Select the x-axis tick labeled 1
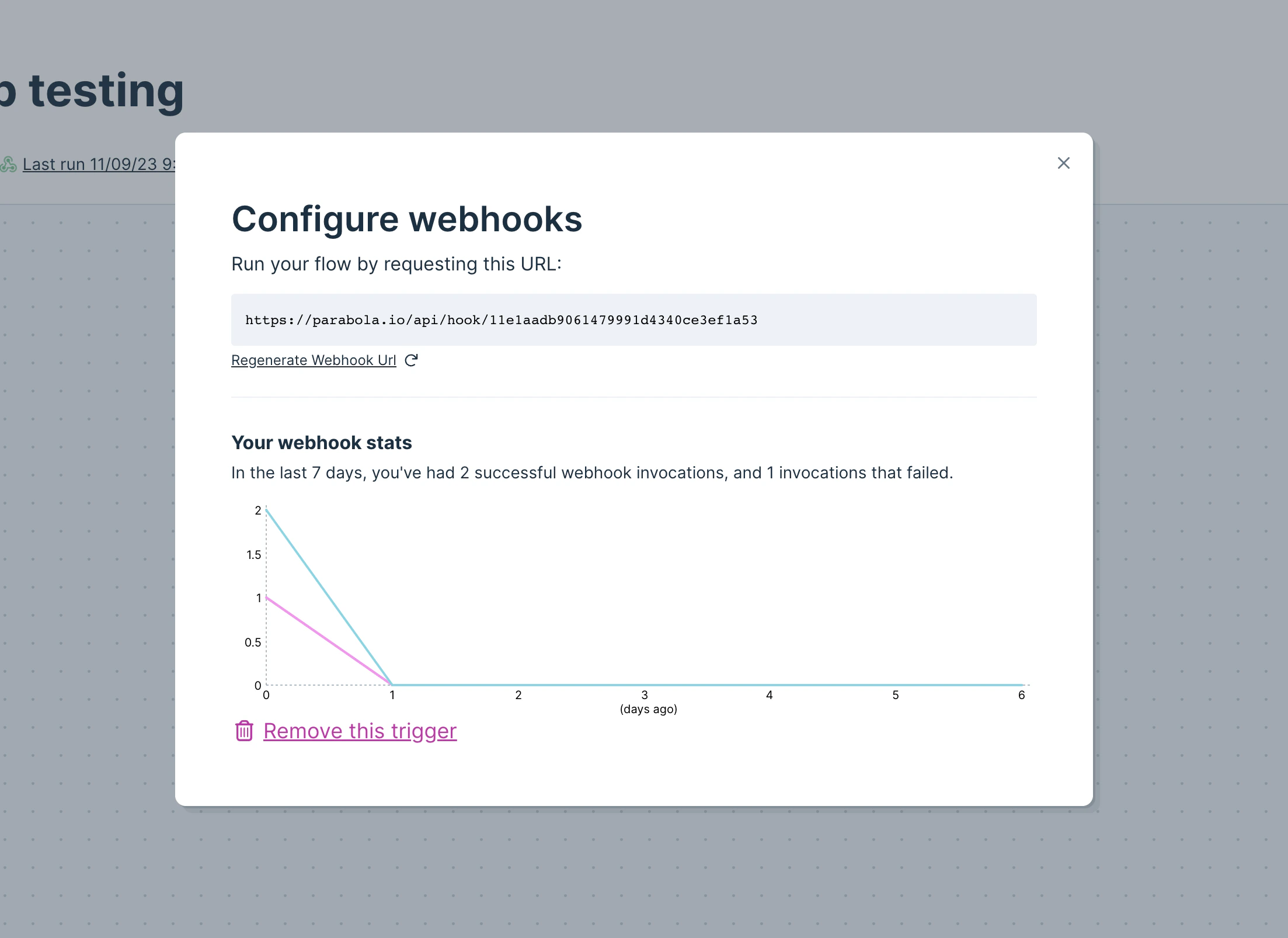The height and width of the screenshot is (938, 1288). tap(392, 695)
